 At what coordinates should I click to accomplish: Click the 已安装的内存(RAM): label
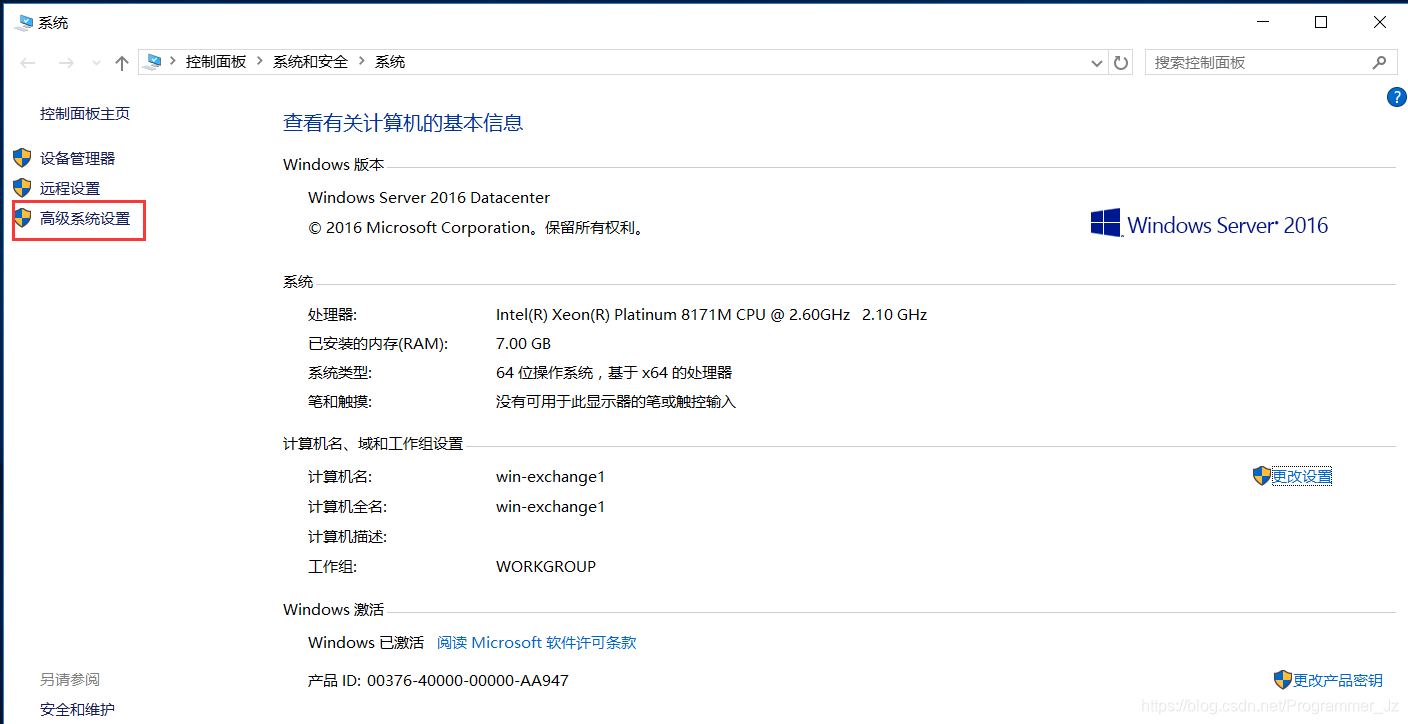(x=378, y=343)
